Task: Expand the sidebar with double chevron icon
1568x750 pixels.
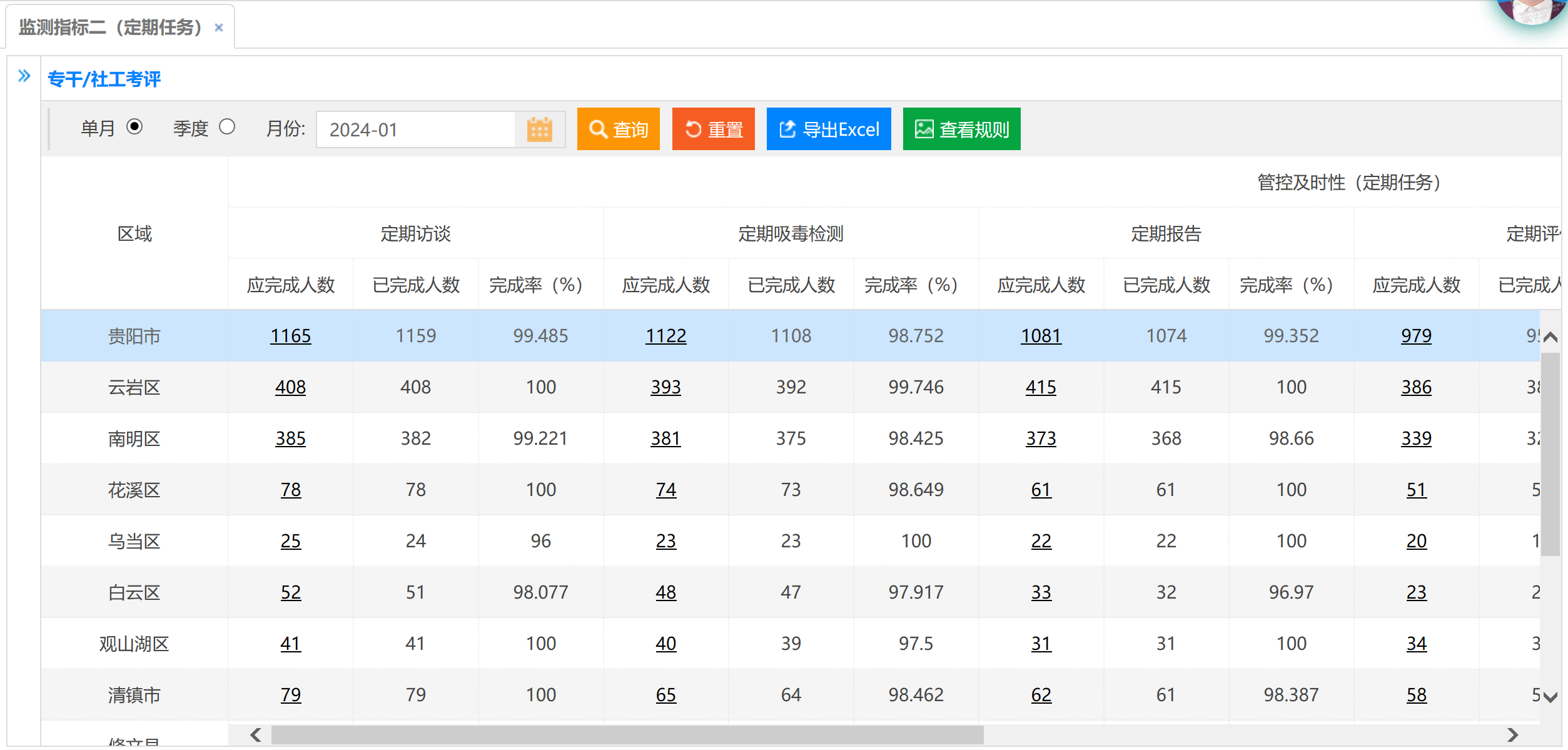Action: (24, 76)
